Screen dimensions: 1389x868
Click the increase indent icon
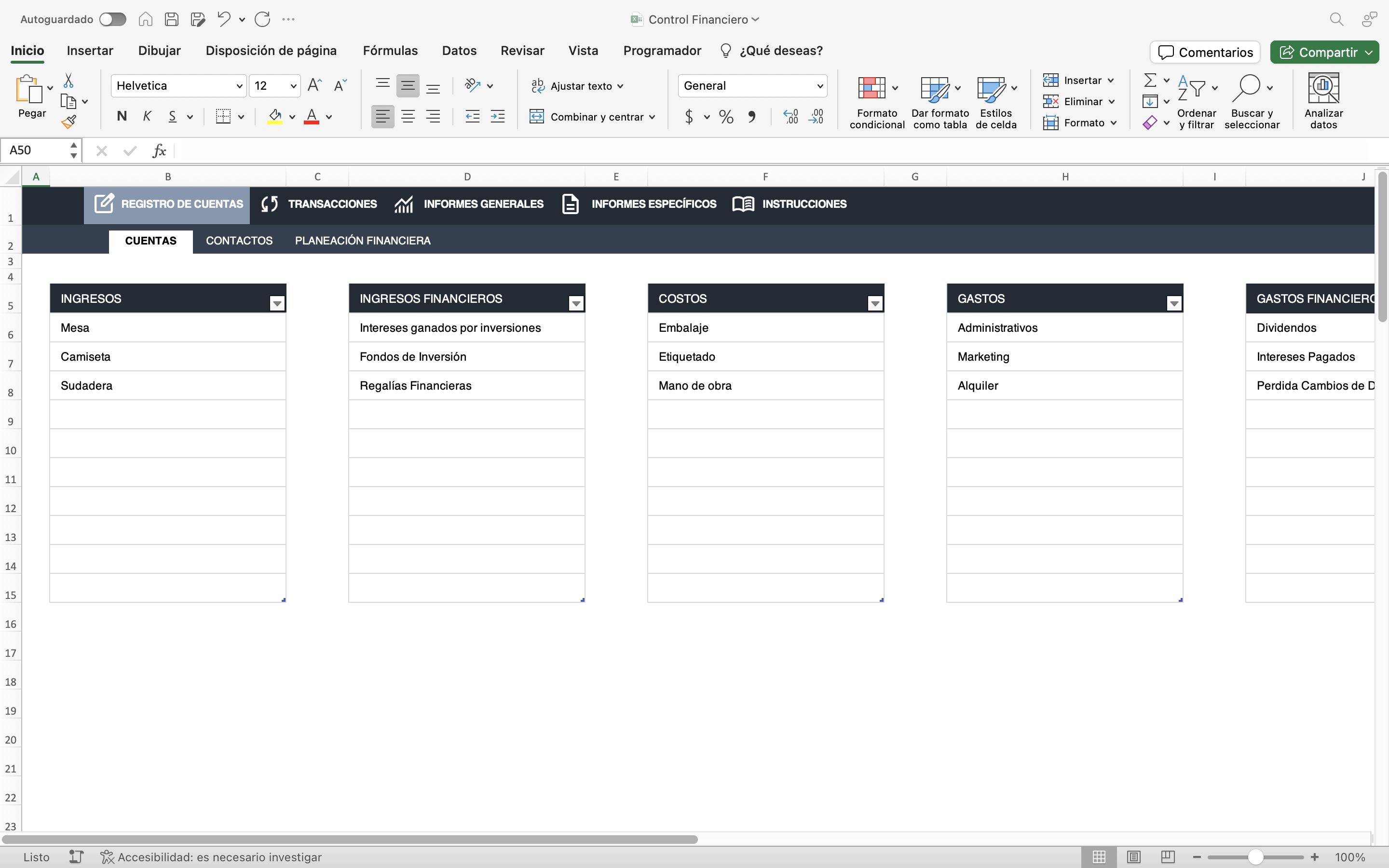coord(498,117)
